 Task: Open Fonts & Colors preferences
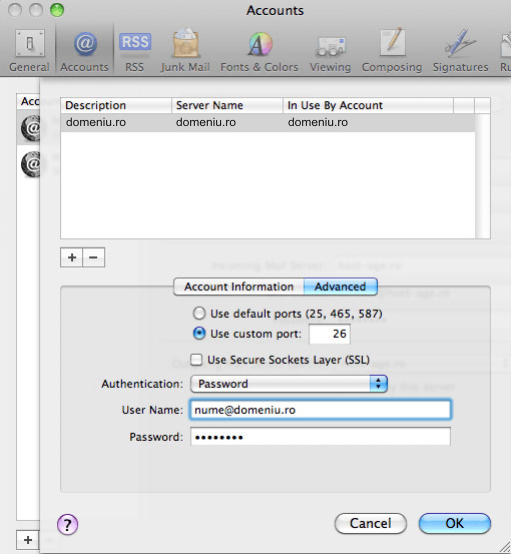point(259,51)
